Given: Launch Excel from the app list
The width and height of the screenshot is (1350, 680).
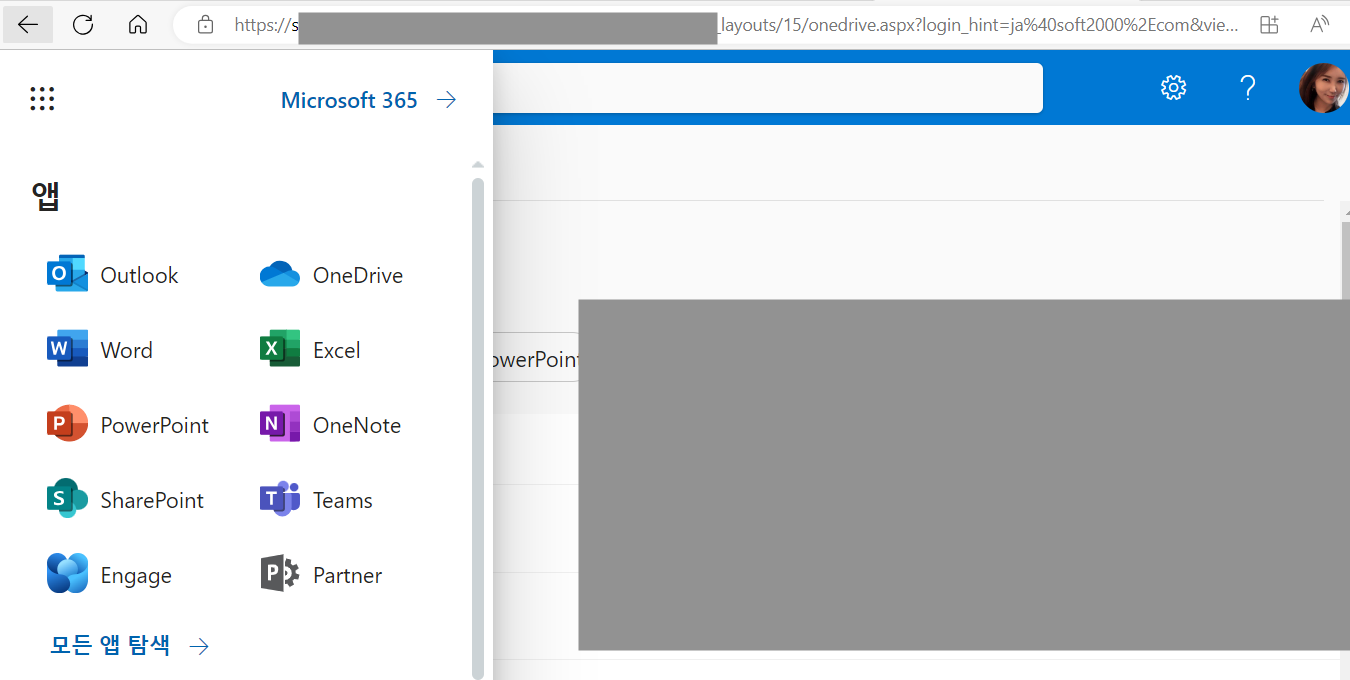Looking at the screenshot, I should [x=310, y=350].
